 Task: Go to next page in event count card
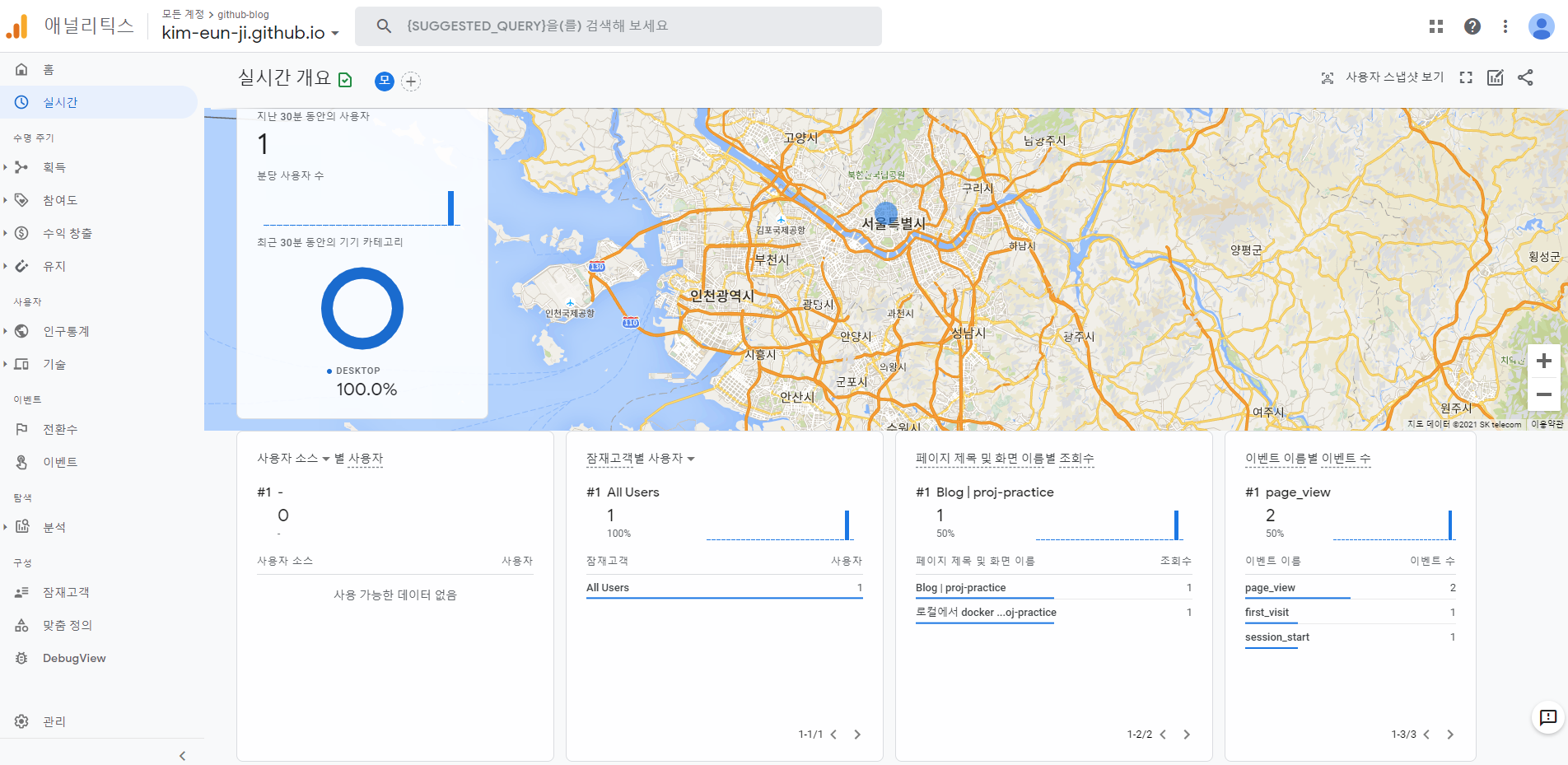coord(1450,735)
